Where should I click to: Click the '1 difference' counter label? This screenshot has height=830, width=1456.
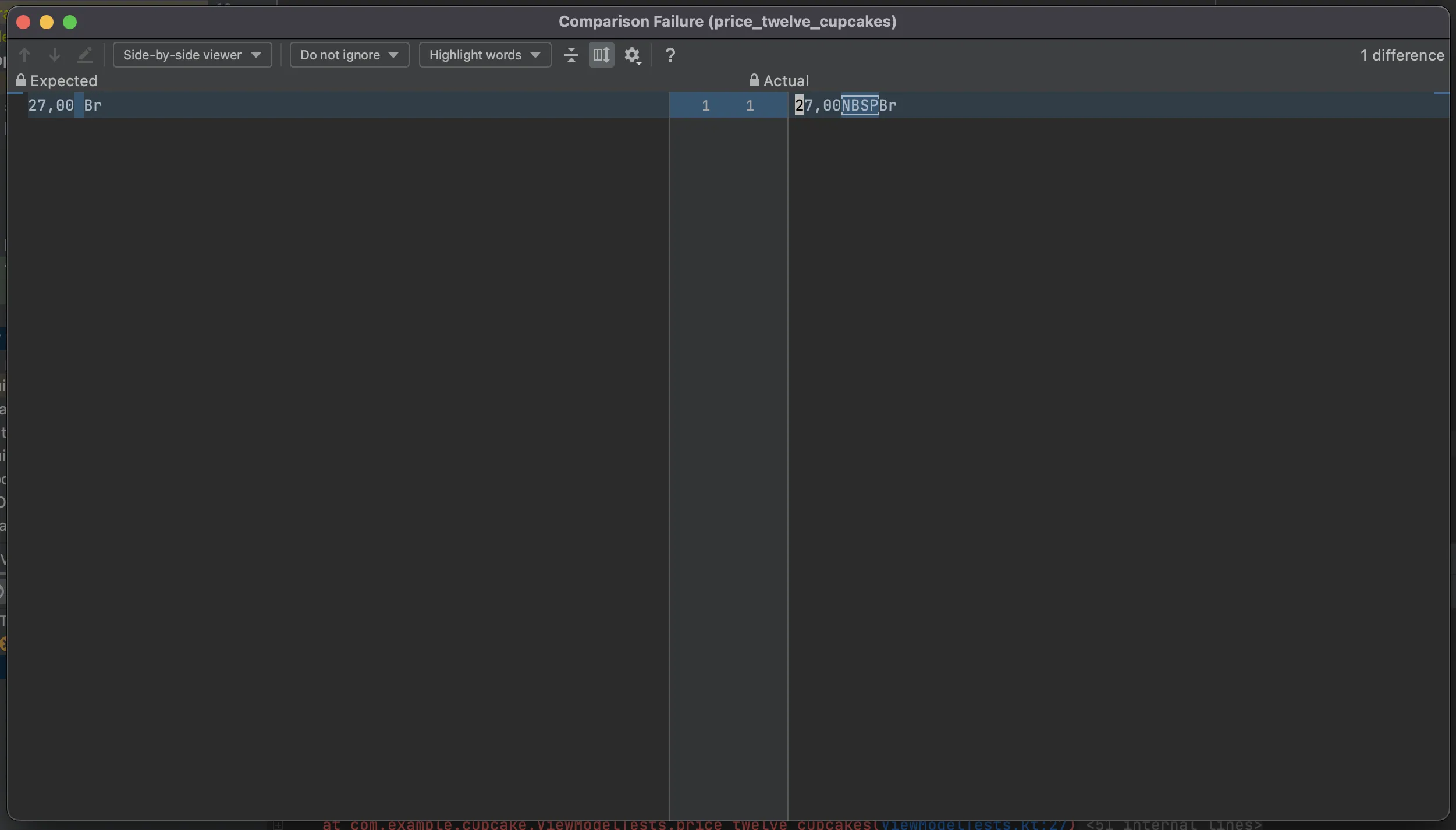click(1402, 55)
